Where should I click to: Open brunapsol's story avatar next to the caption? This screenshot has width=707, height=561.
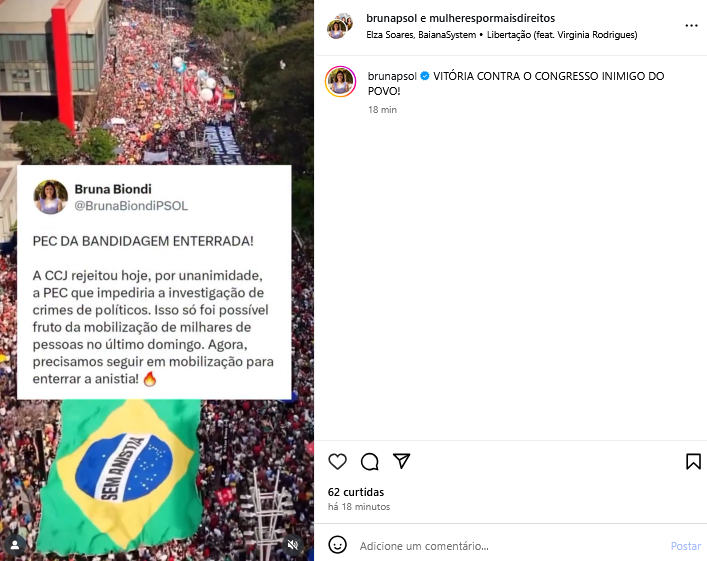click(x=340, y=82)
